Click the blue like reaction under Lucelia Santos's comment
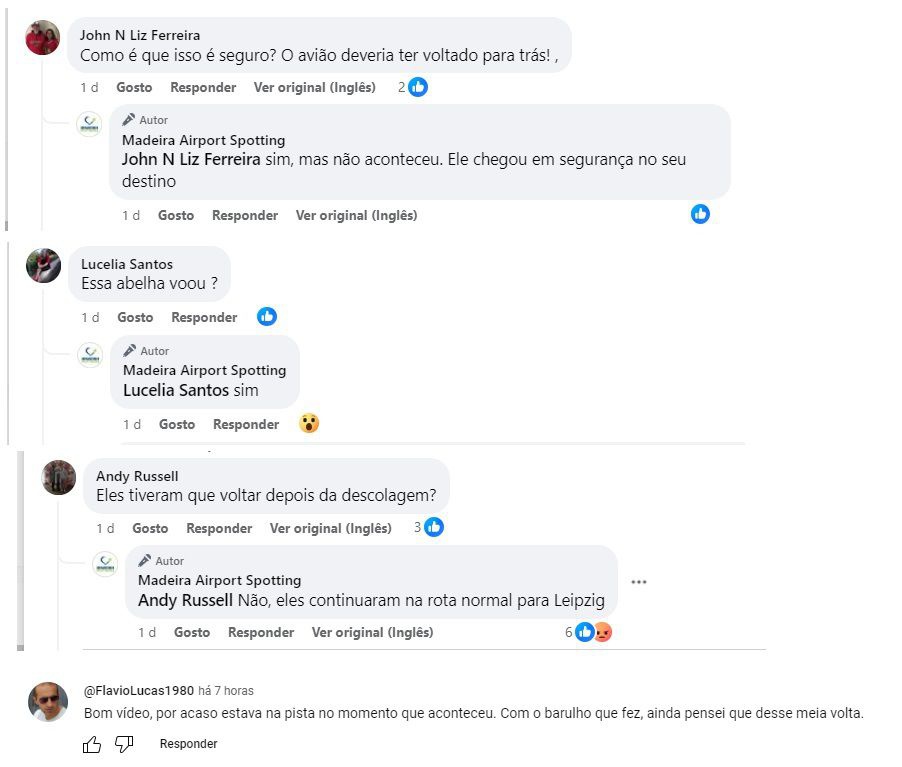 coord(267,316)
